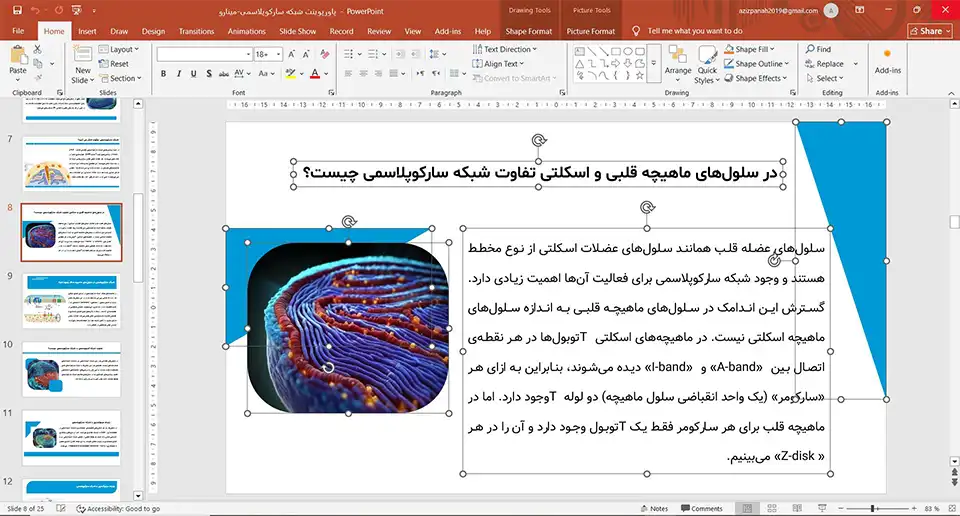Switch to Transitions tab
Viewport: 960px width, 516px height.
pos(196,31)
